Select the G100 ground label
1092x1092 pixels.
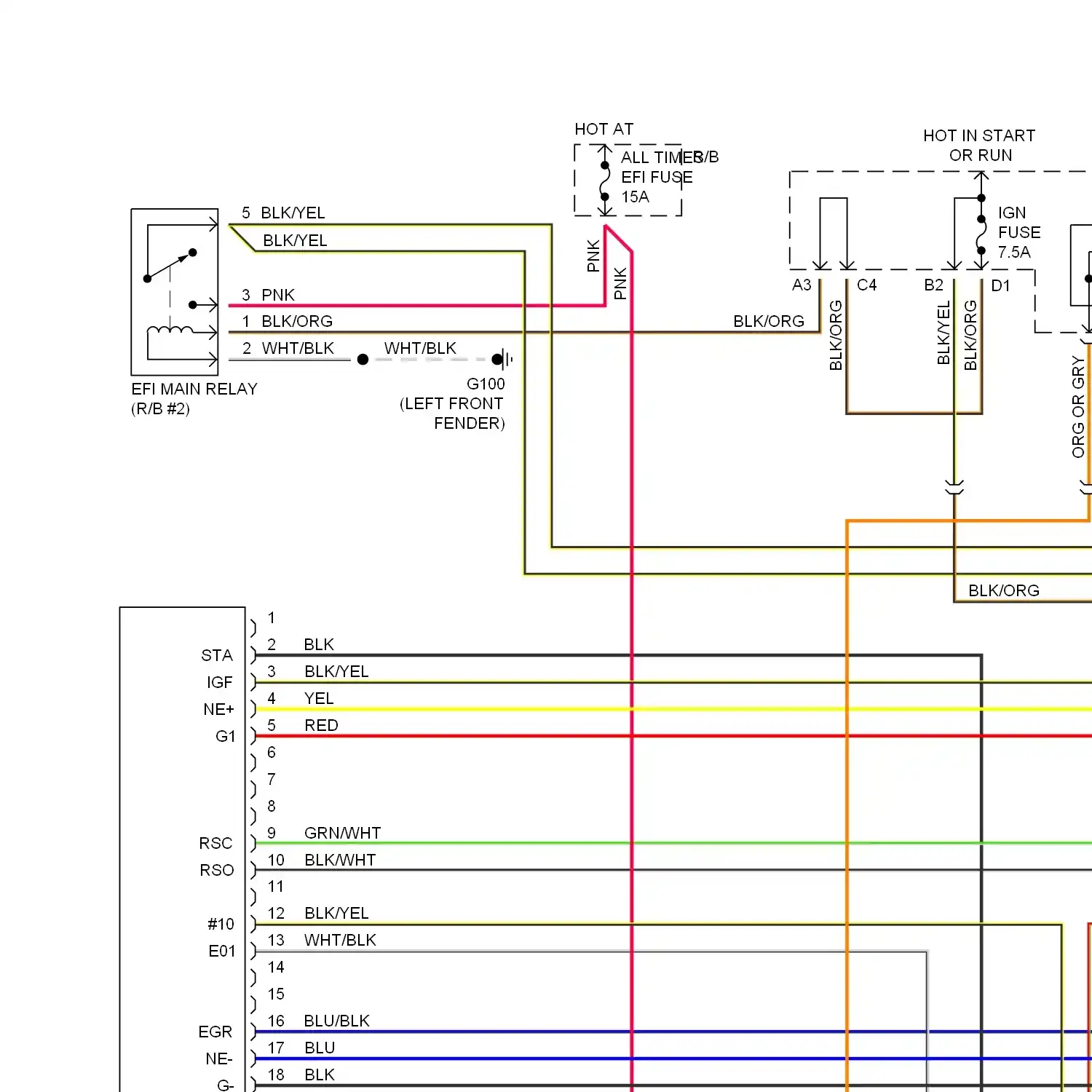point(486,384)
